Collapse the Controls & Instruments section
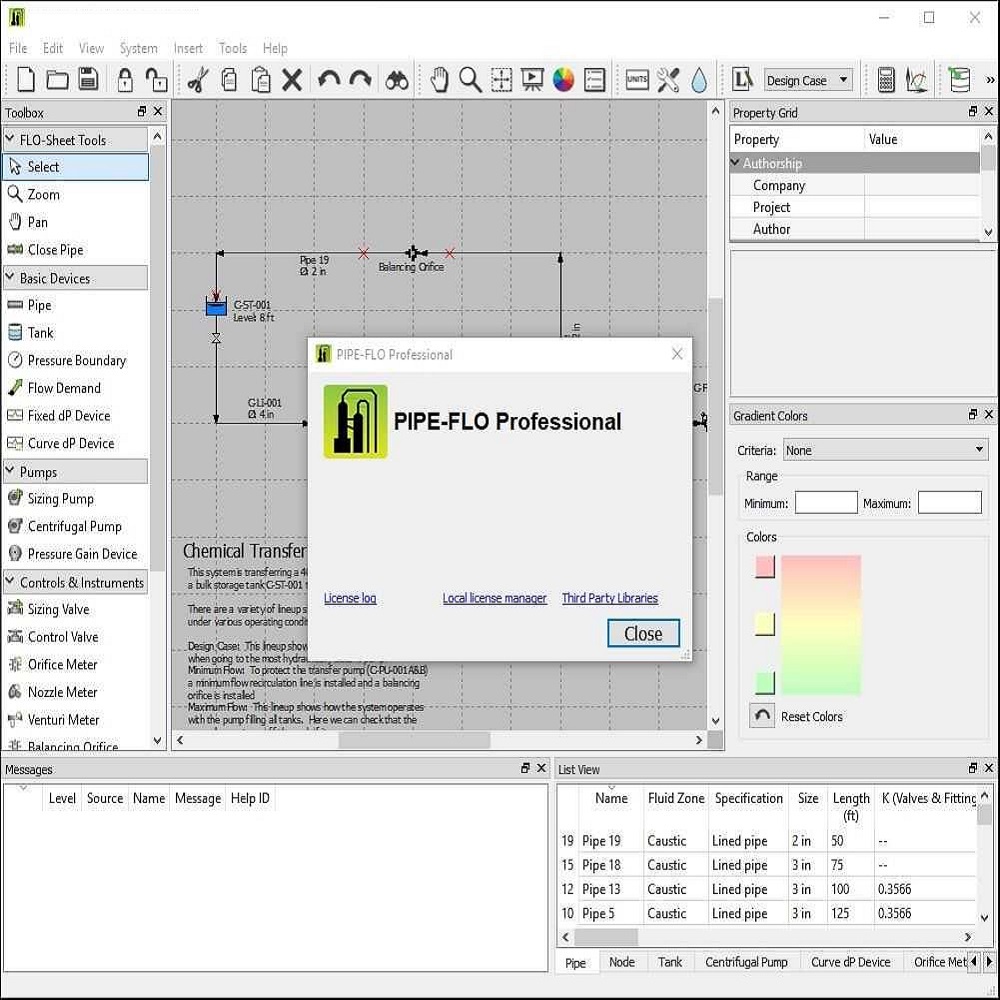The width and height of the screenshot is (1000, 1000). click(x=10, y=581)
